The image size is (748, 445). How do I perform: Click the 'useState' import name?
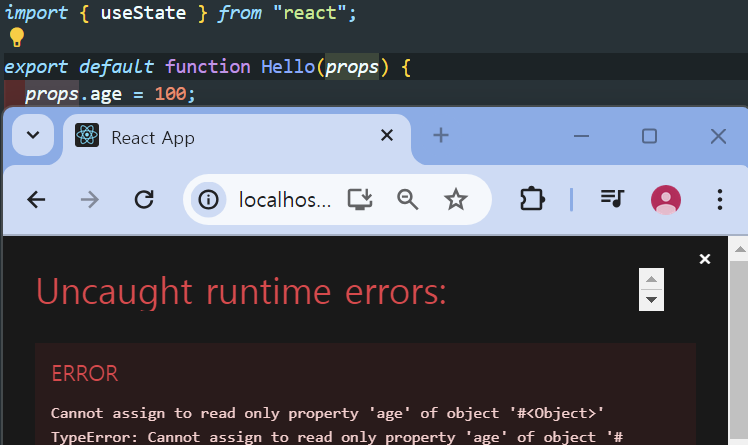coord(143,13)
